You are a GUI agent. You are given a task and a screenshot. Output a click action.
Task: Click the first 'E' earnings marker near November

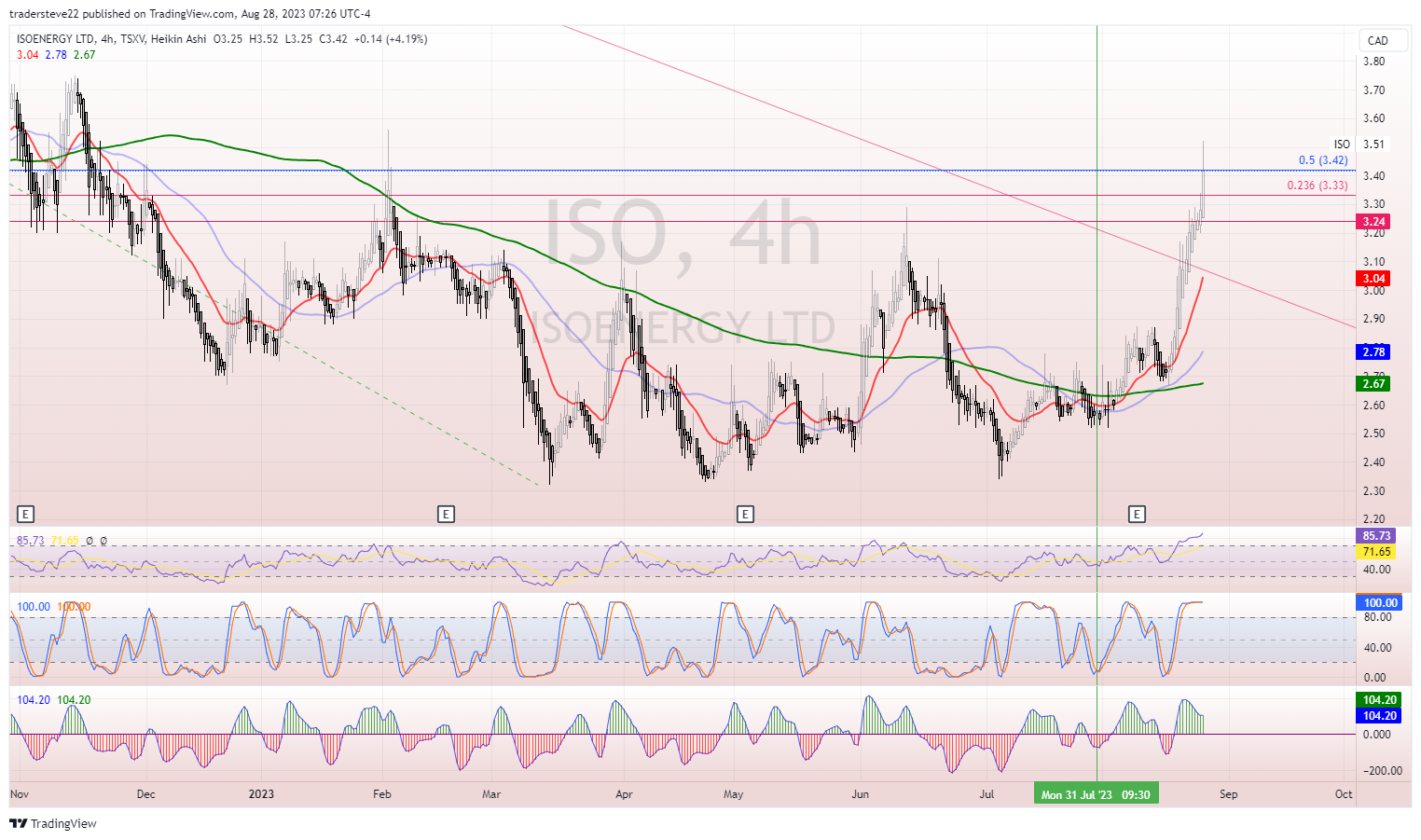pos(25,514)
